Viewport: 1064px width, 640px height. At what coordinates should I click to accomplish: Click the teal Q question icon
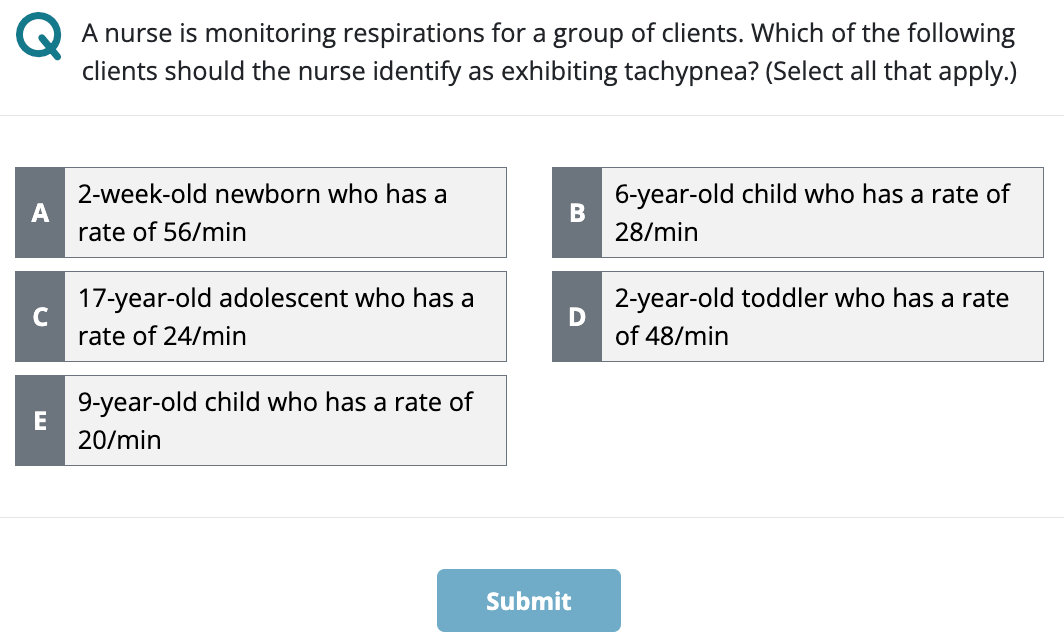(x=39, y=35)
